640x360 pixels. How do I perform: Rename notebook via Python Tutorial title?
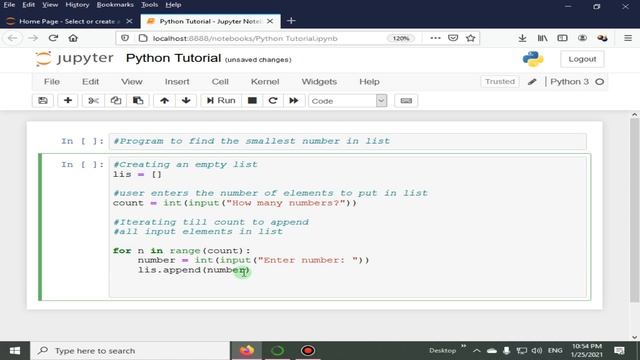[173, 58]
